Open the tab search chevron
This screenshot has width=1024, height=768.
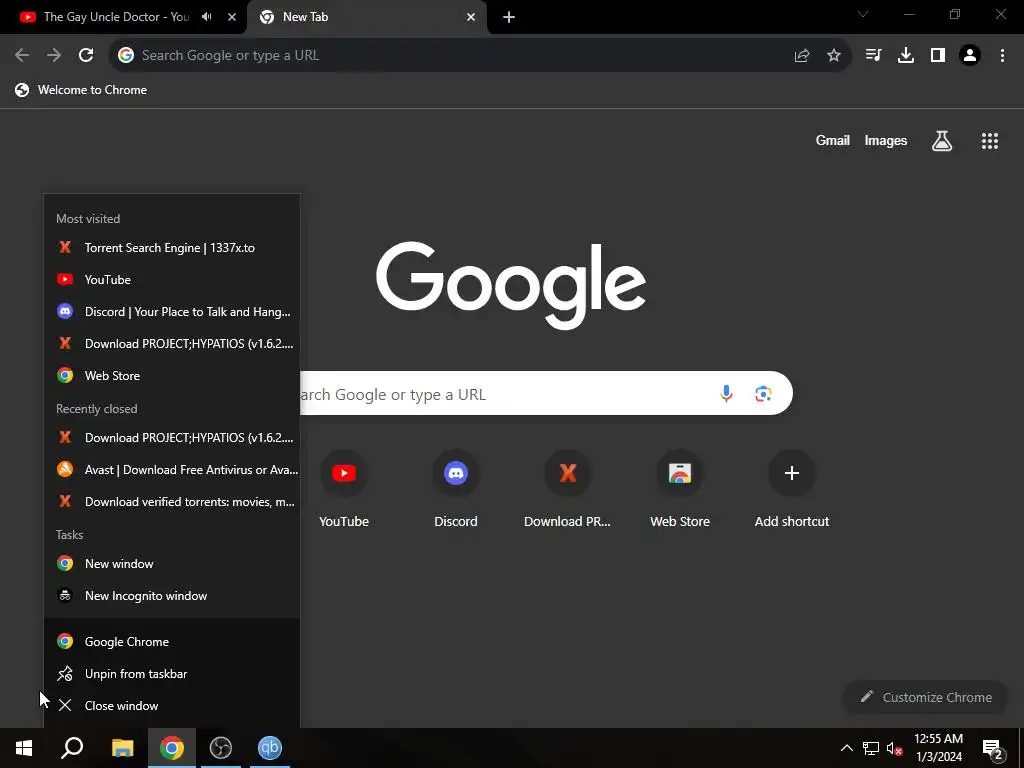coord(863,14)
